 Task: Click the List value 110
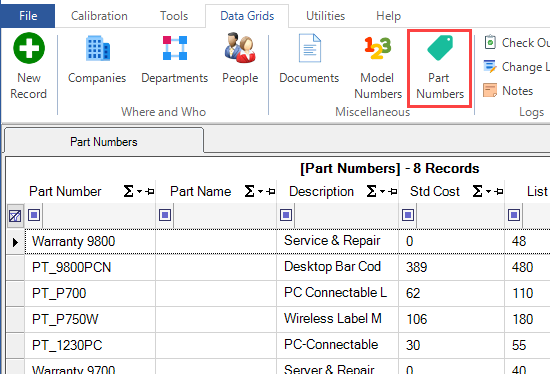point(522,293)
